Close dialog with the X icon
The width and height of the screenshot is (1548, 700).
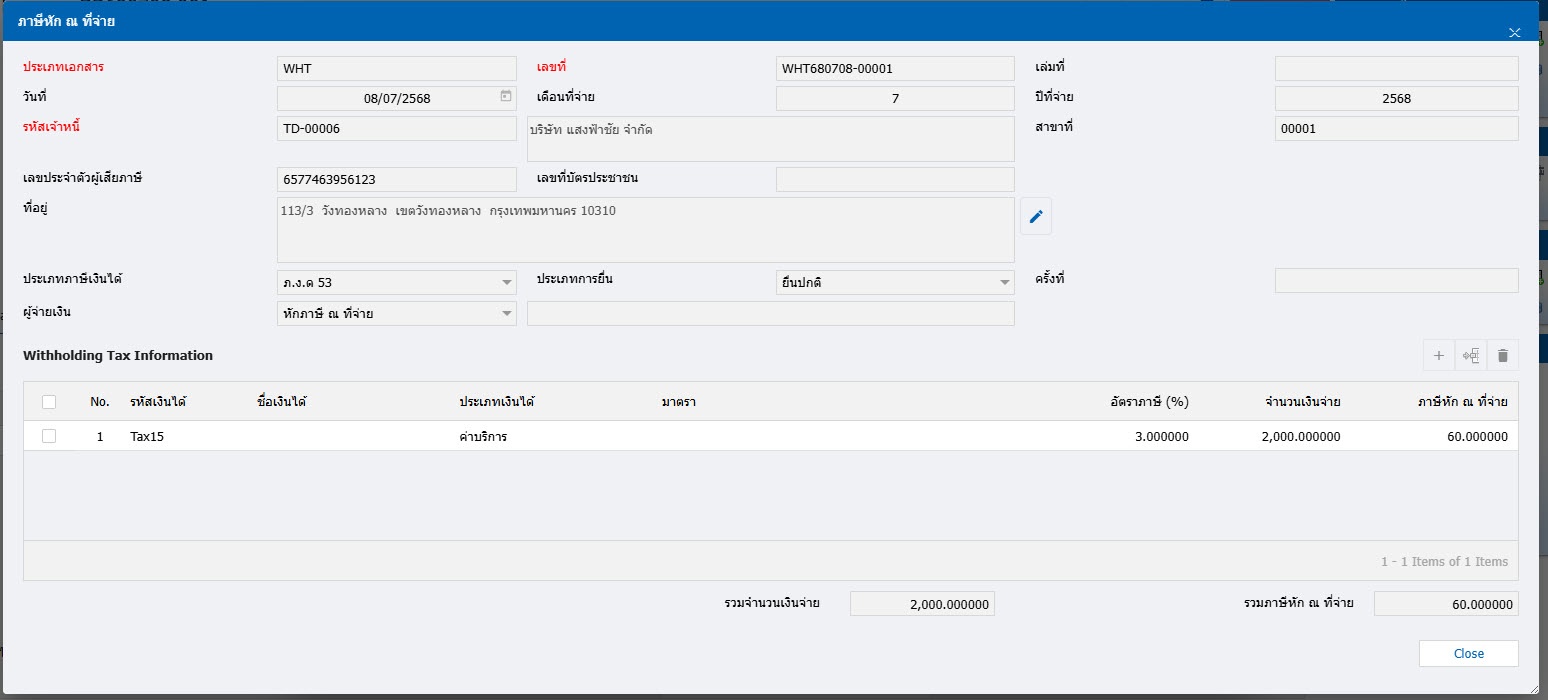coord(1514,33)
